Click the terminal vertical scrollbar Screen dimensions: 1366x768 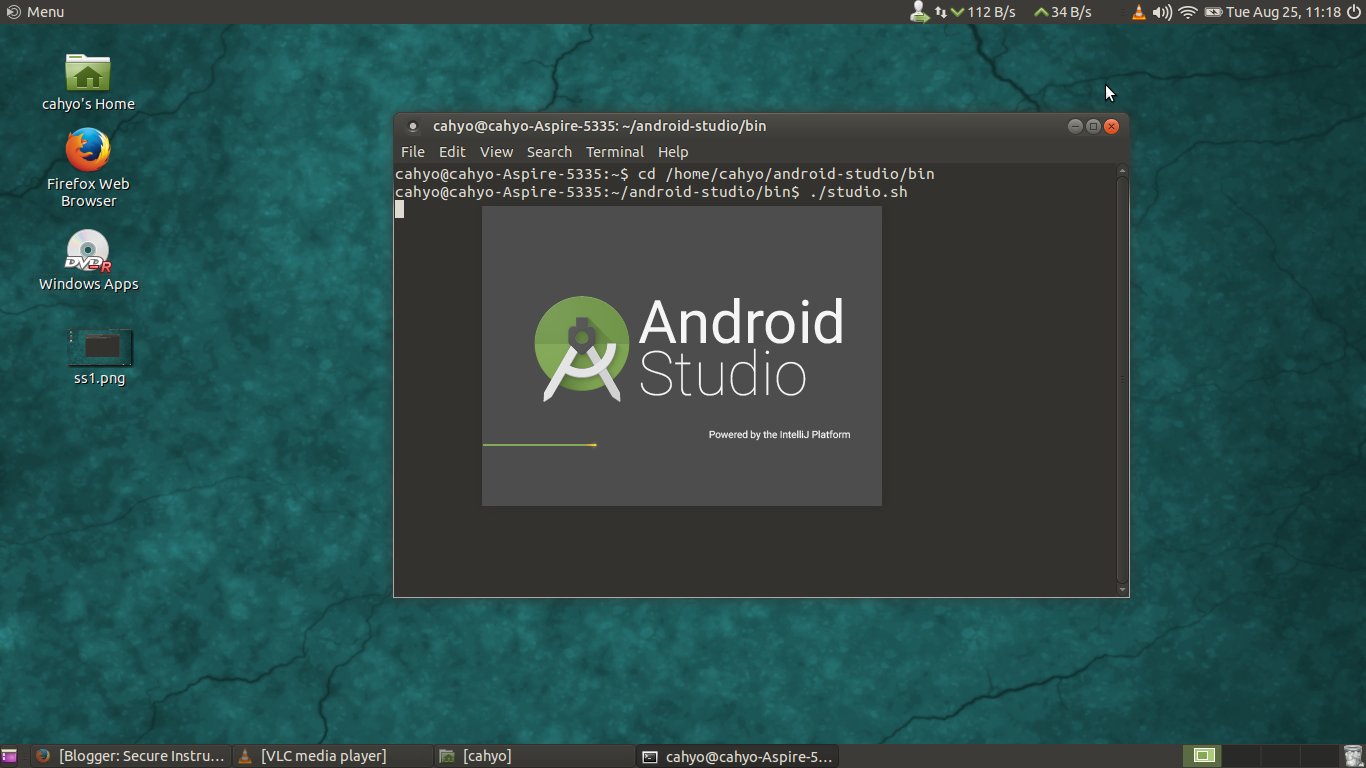point(1122,380)
